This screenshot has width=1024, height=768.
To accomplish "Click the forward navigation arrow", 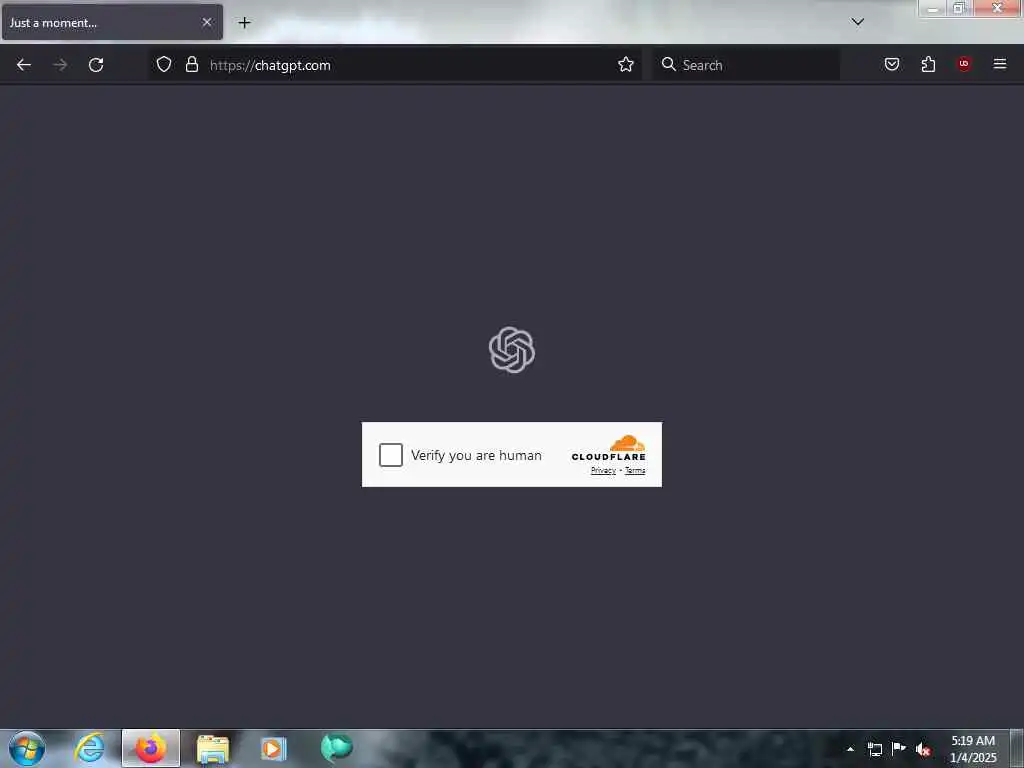I will point(60,65).
